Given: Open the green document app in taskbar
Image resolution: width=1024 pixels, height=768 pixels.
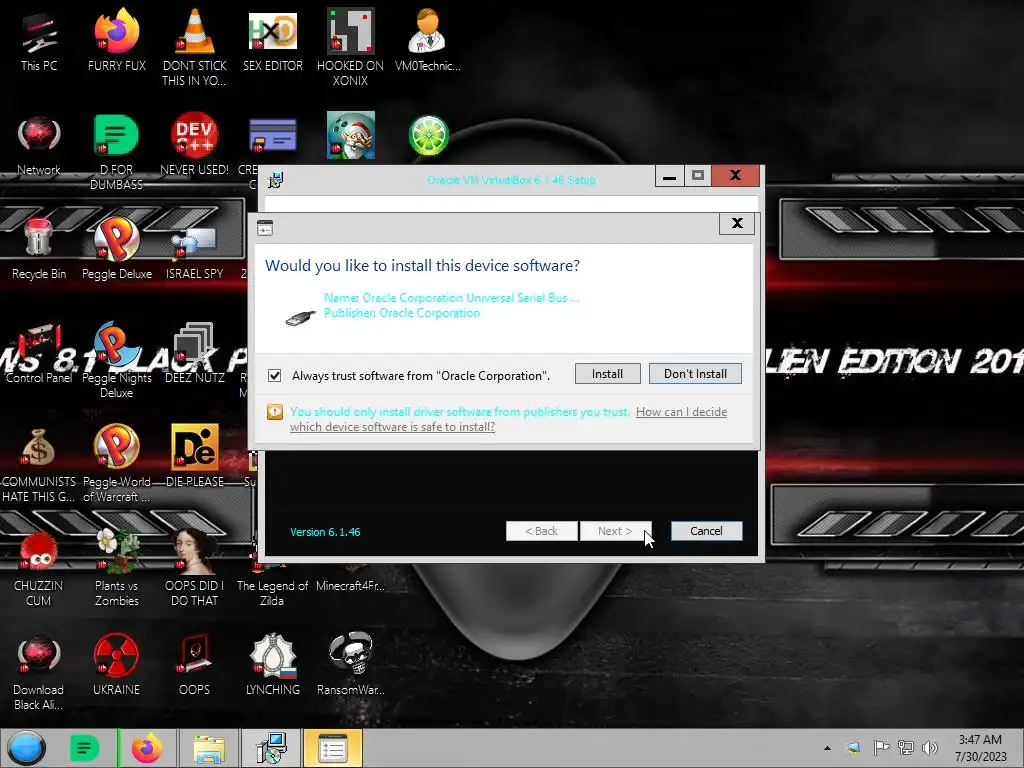Looking at the screenshot, I should [x=84, y=748].
